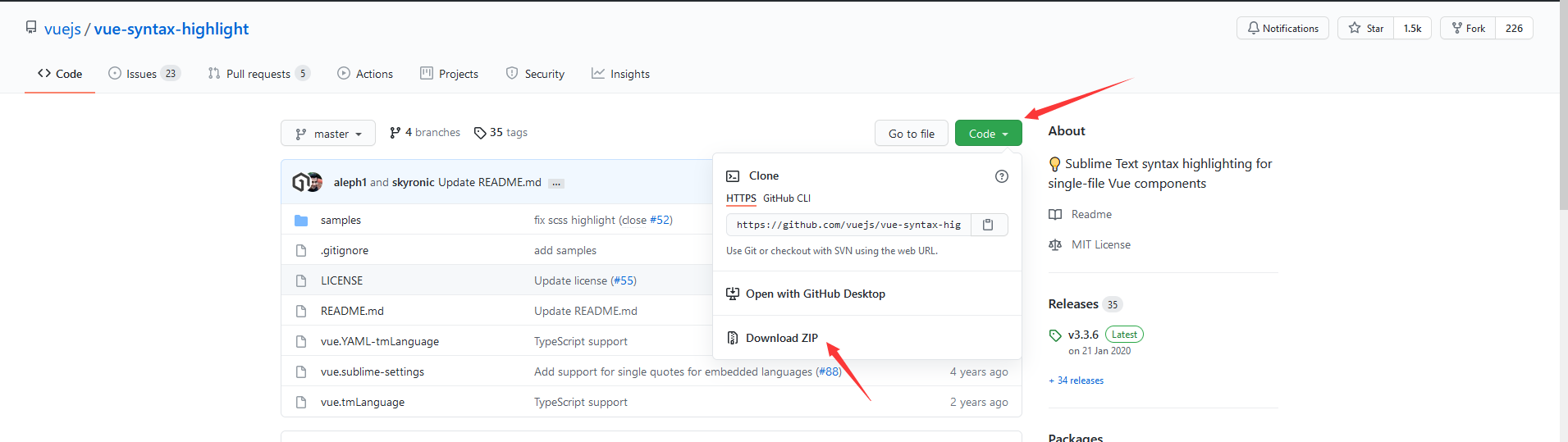Open the Readme link in About

(x=1081, y=214)
